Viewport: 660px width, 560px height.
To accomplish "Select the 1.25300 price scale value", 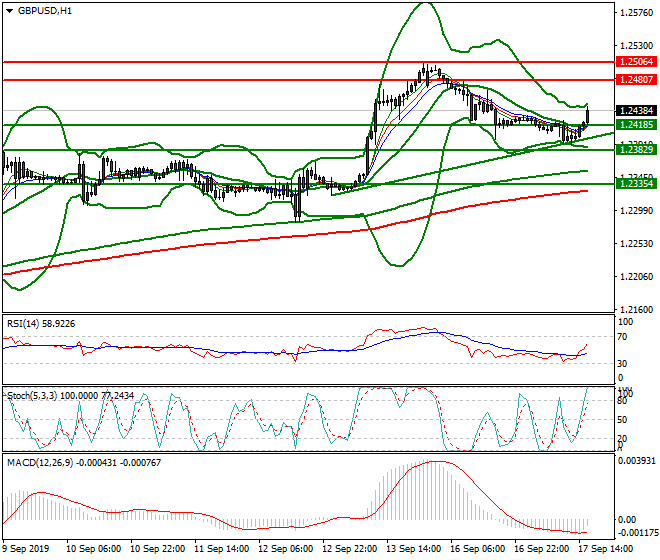I will click(x=637, y=45).
